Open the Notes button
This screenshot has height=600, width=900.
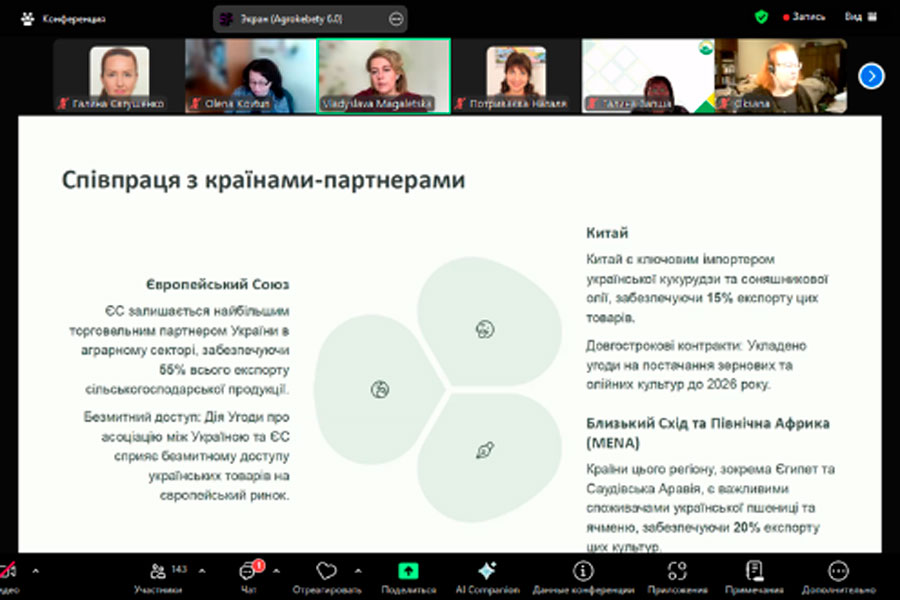pyautogui.click(x=754, y=578)
